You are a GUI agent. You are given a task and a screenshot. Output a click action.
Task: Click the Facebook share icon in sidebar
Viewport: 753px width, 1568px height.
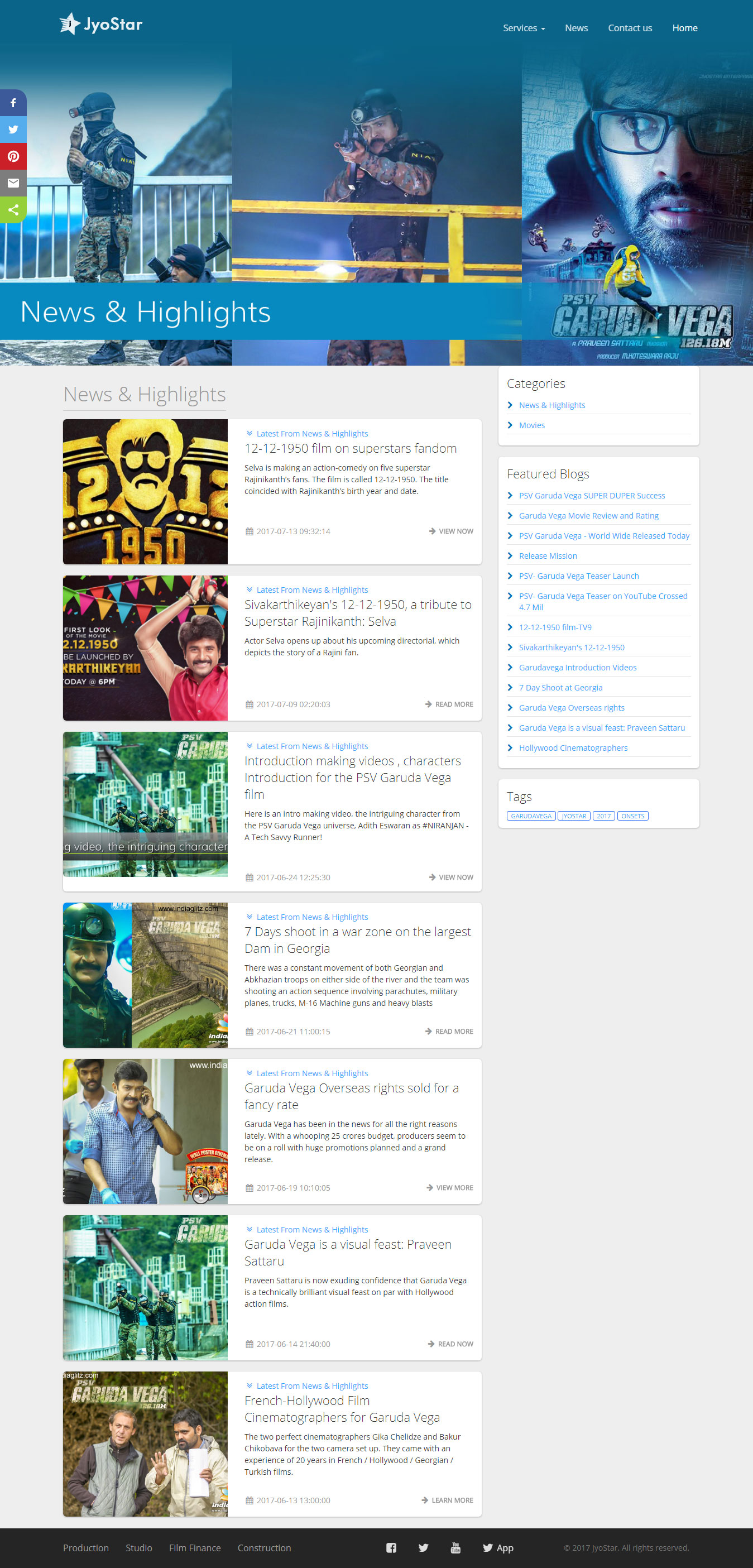[x=13, y=103]
